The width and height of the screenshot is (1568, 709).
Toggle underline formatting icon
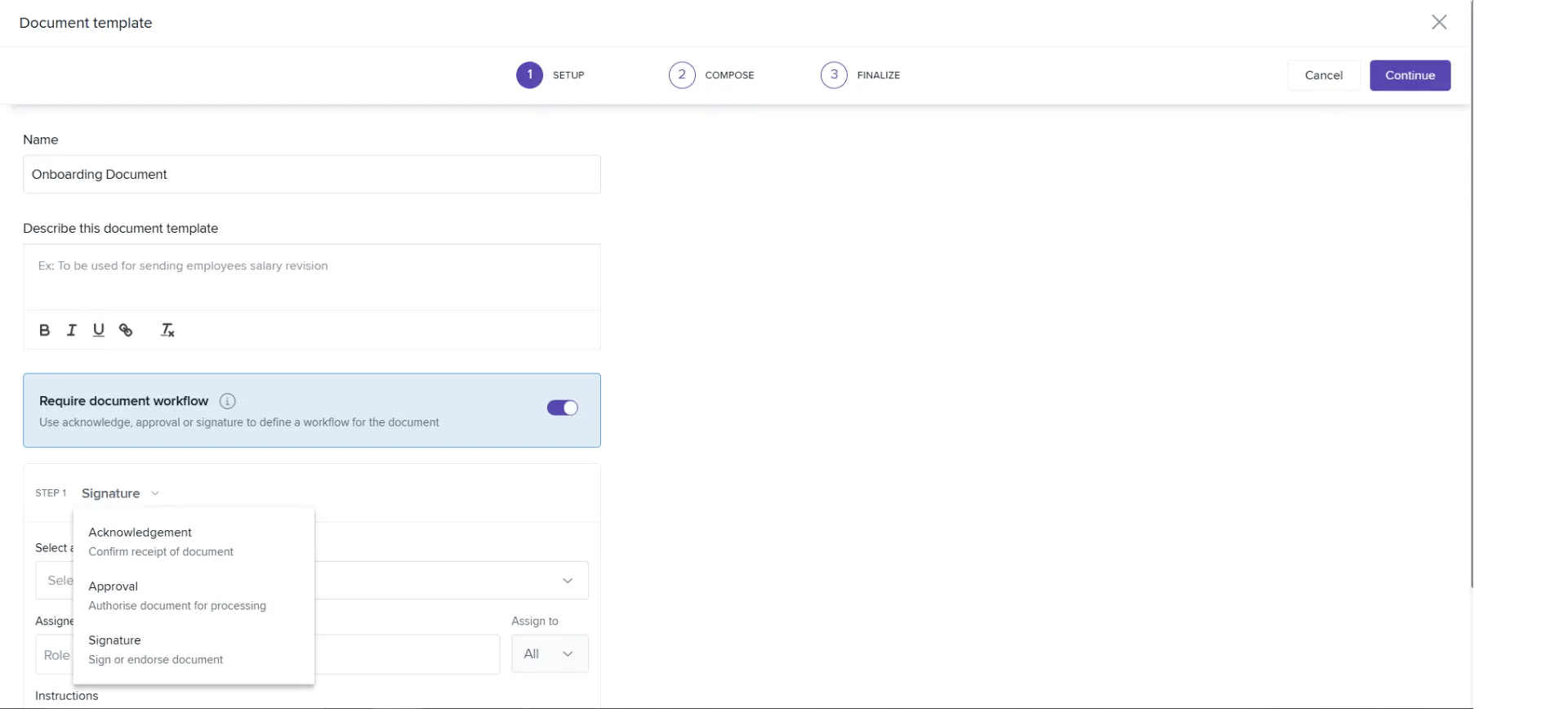(99, 330)
